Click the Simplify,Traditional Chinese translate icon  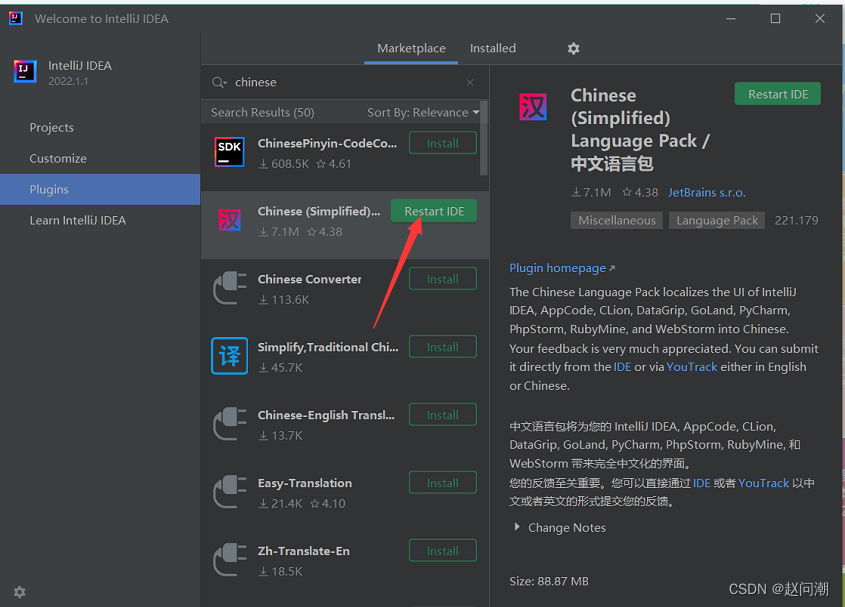coord(230,356)
